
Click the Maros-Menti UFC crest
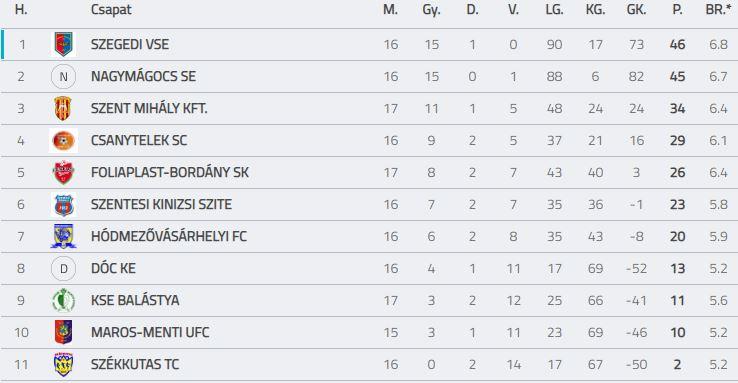(x=64, y=332)
